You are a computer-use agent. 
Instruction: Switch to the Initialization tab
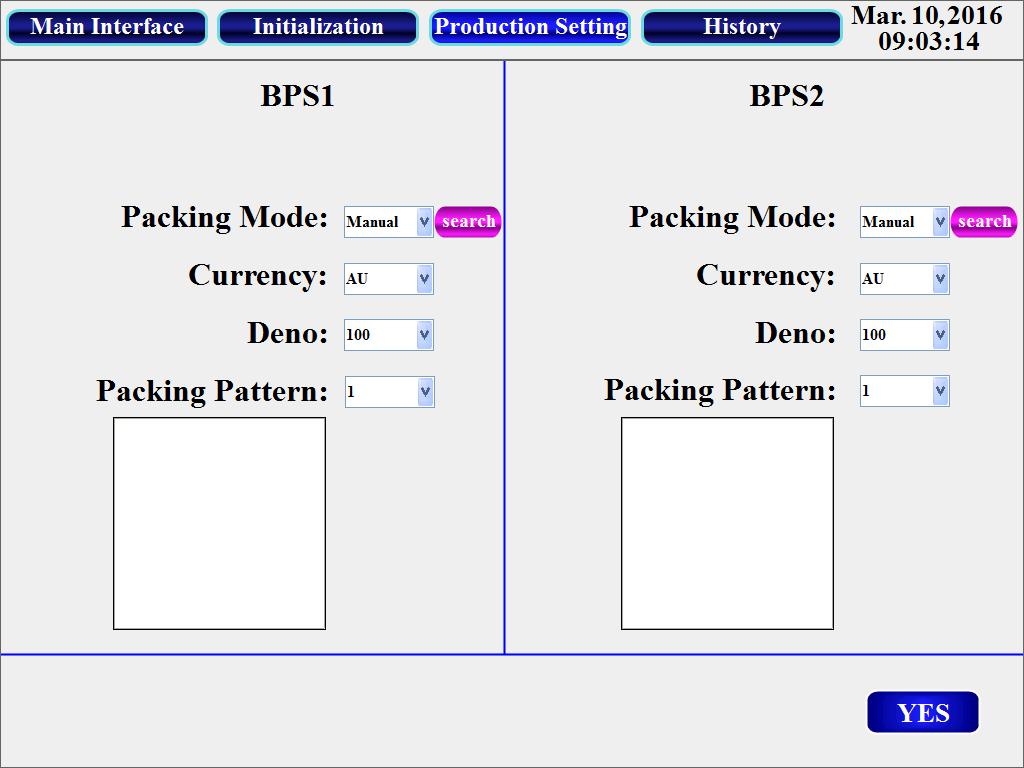click(318, 27)
